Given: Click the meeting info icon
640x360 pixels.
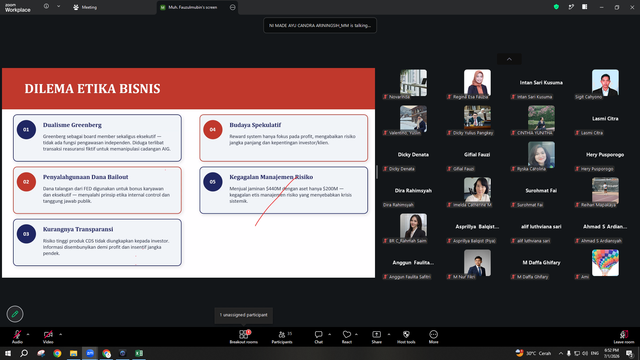Looking at the screenshot, I should (x=46, y=7).
